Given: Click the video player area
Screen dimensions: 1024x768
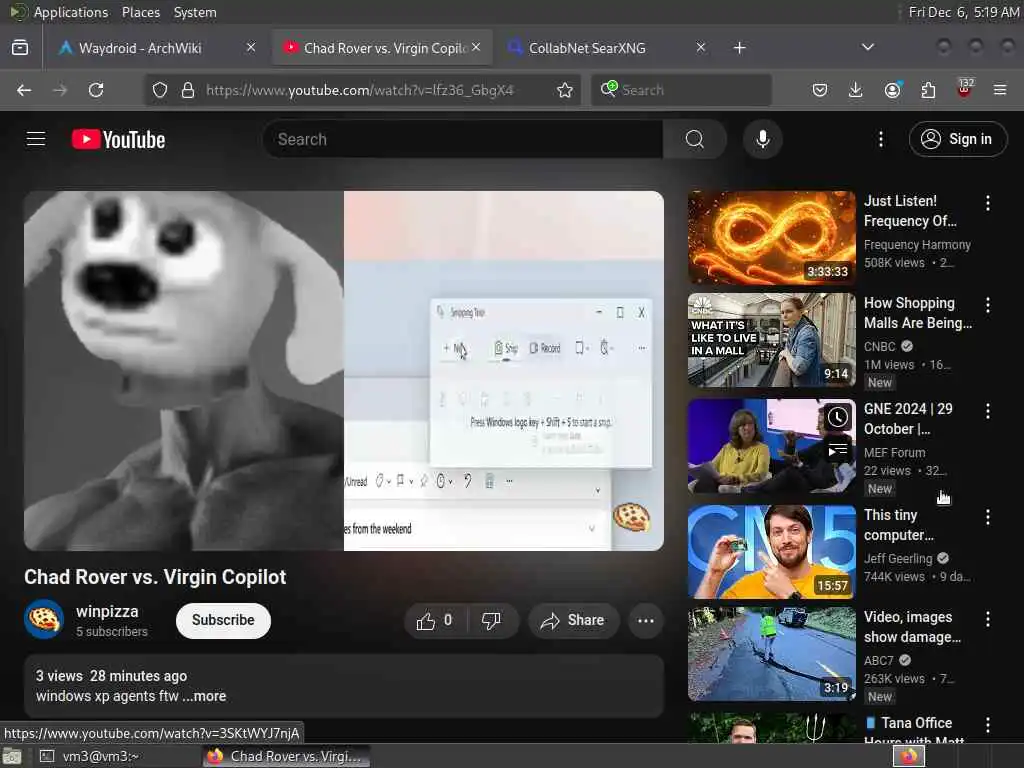Looking at the screenshot, I should tap(344, 371).
